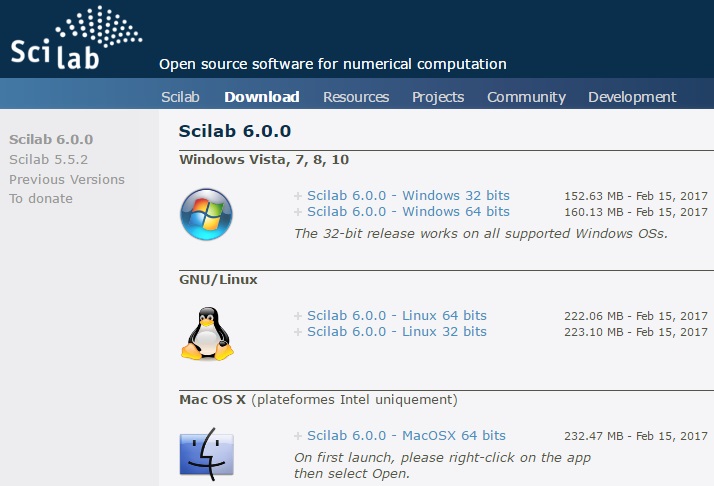Download Scilab 6.0.0 - Linux 32 bits

pos(397,331)
